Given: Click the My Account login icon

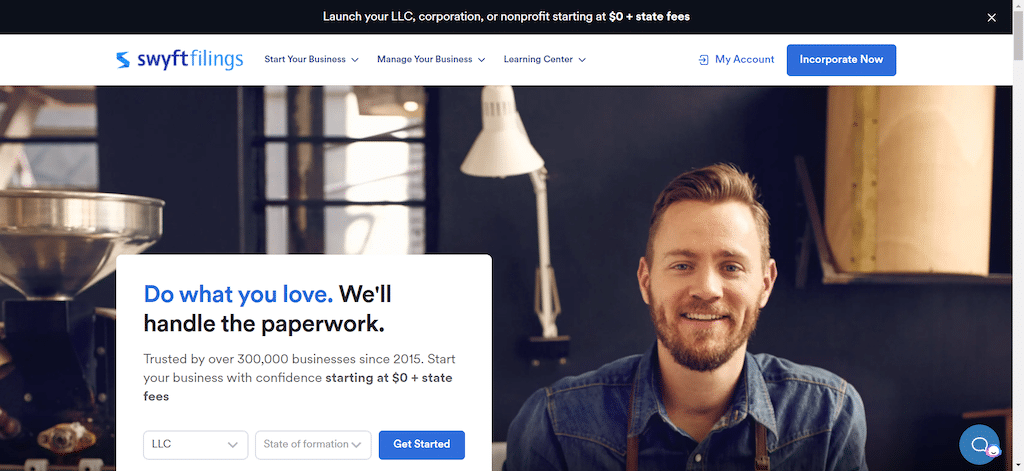Looking at the screenshot, I should click(703, 59).
